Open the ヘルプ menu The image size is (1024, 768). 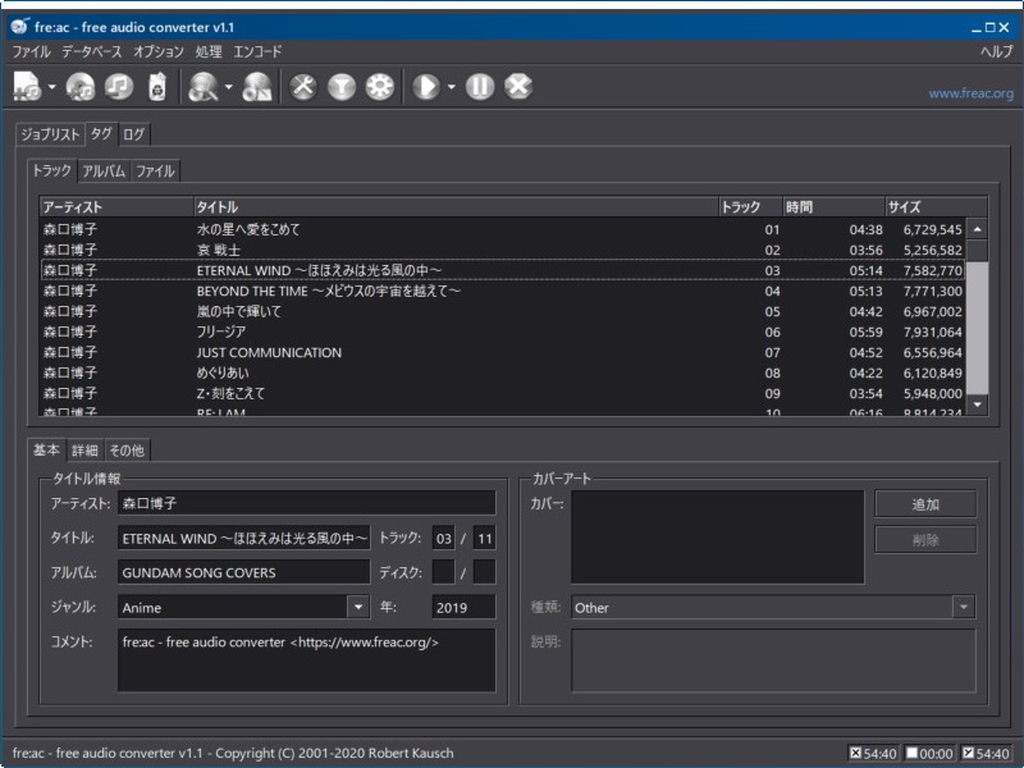(996, 52)
